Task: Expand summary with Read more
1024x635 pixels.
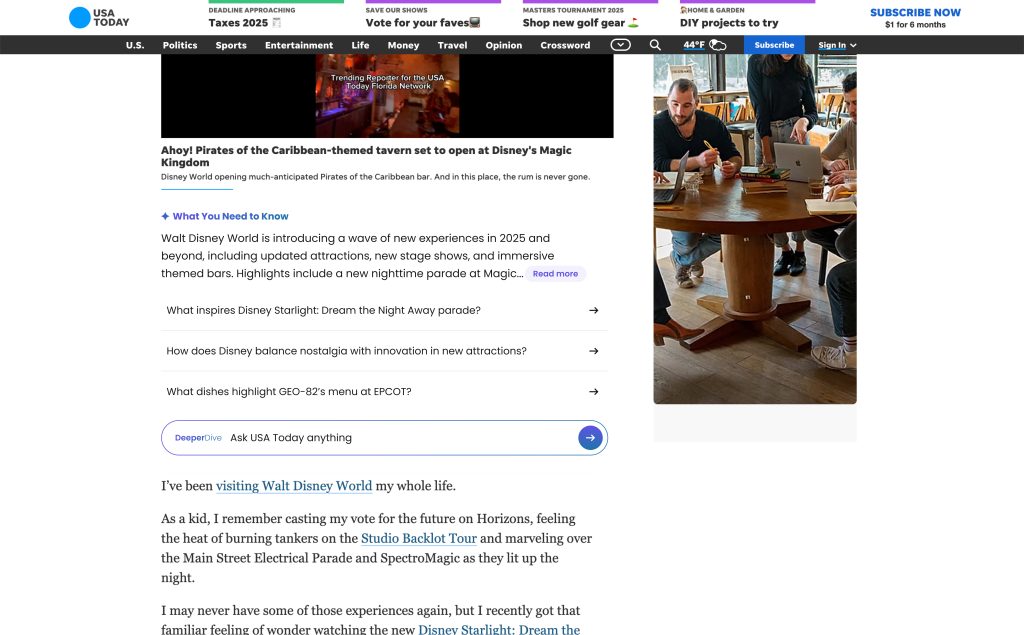Action: point(555,274)
